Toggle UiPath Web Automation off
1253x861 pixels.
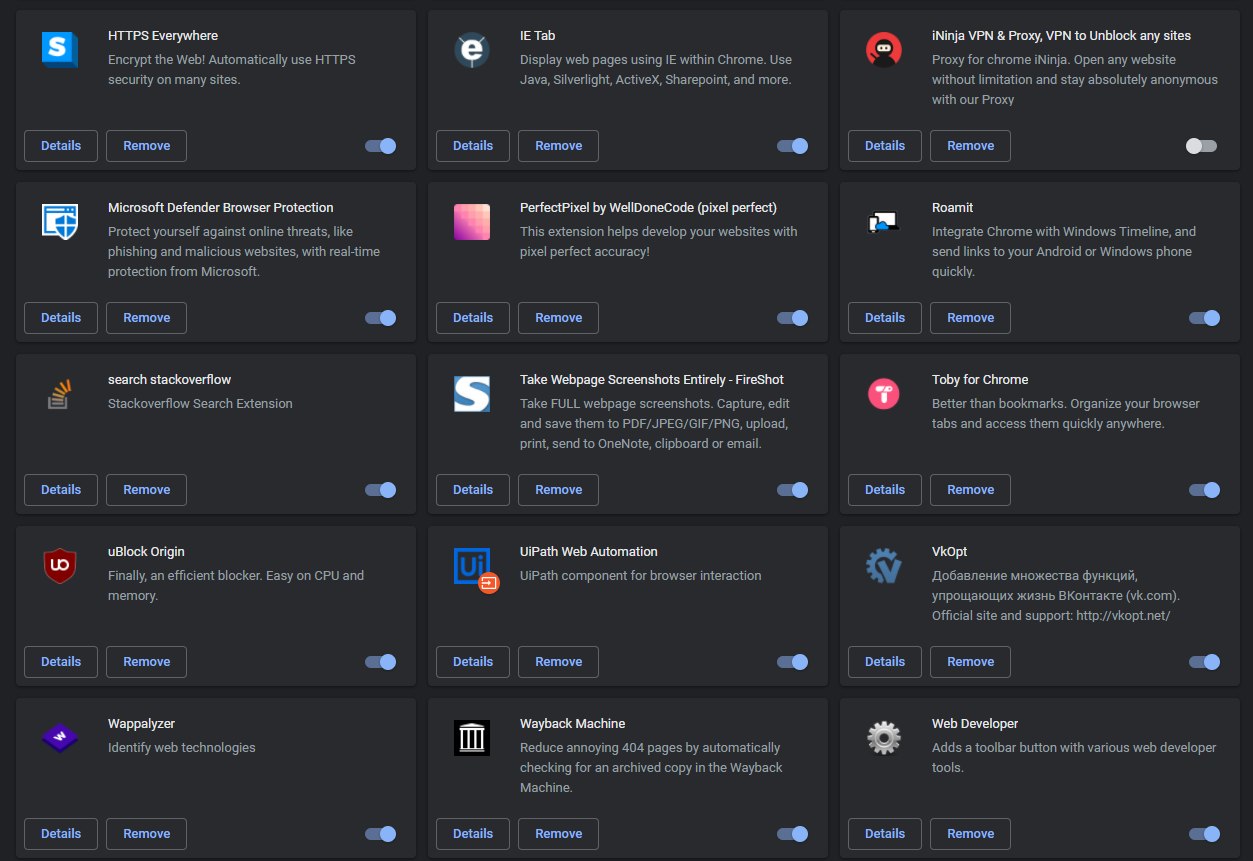click(x=793, y=662)
